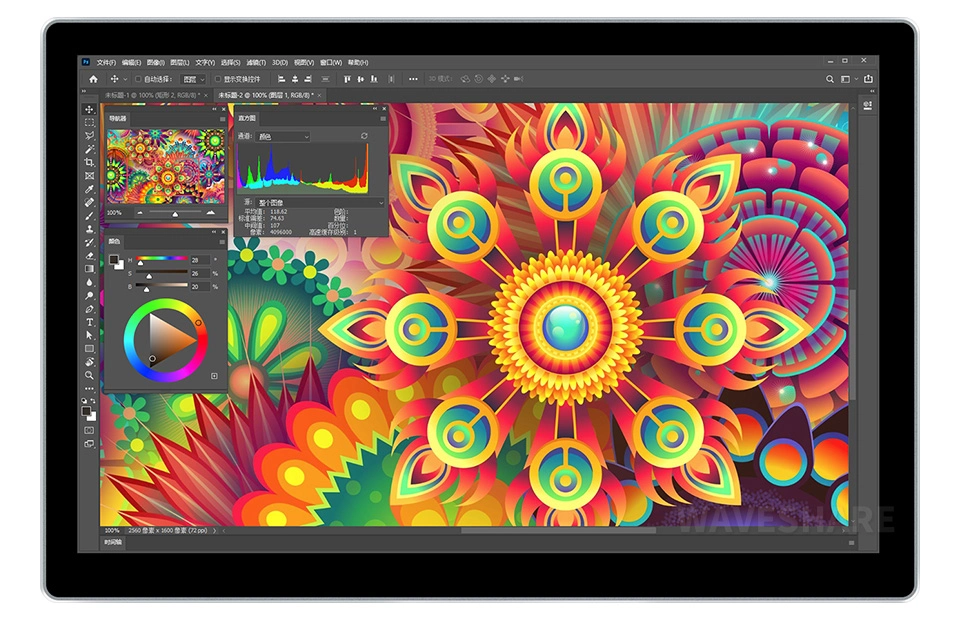Open the 源 source dropdown showing 整个图像
This screenshot has height=620, width=960.
point(320,202)
